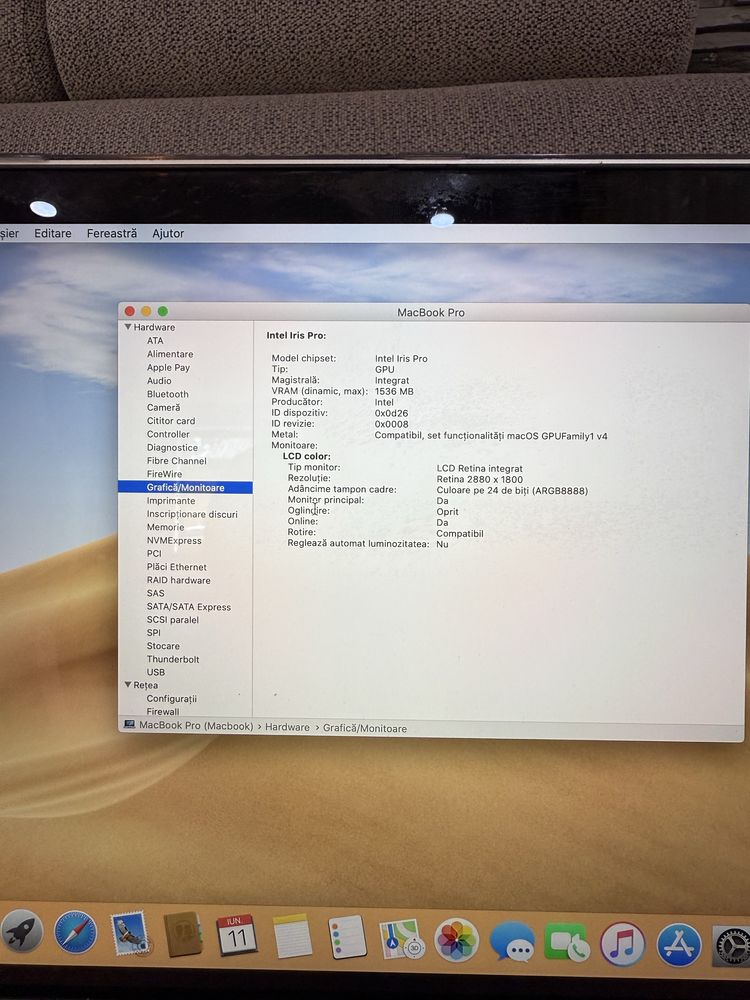Select Imprimante in the sidebar

tap(171, 501)
